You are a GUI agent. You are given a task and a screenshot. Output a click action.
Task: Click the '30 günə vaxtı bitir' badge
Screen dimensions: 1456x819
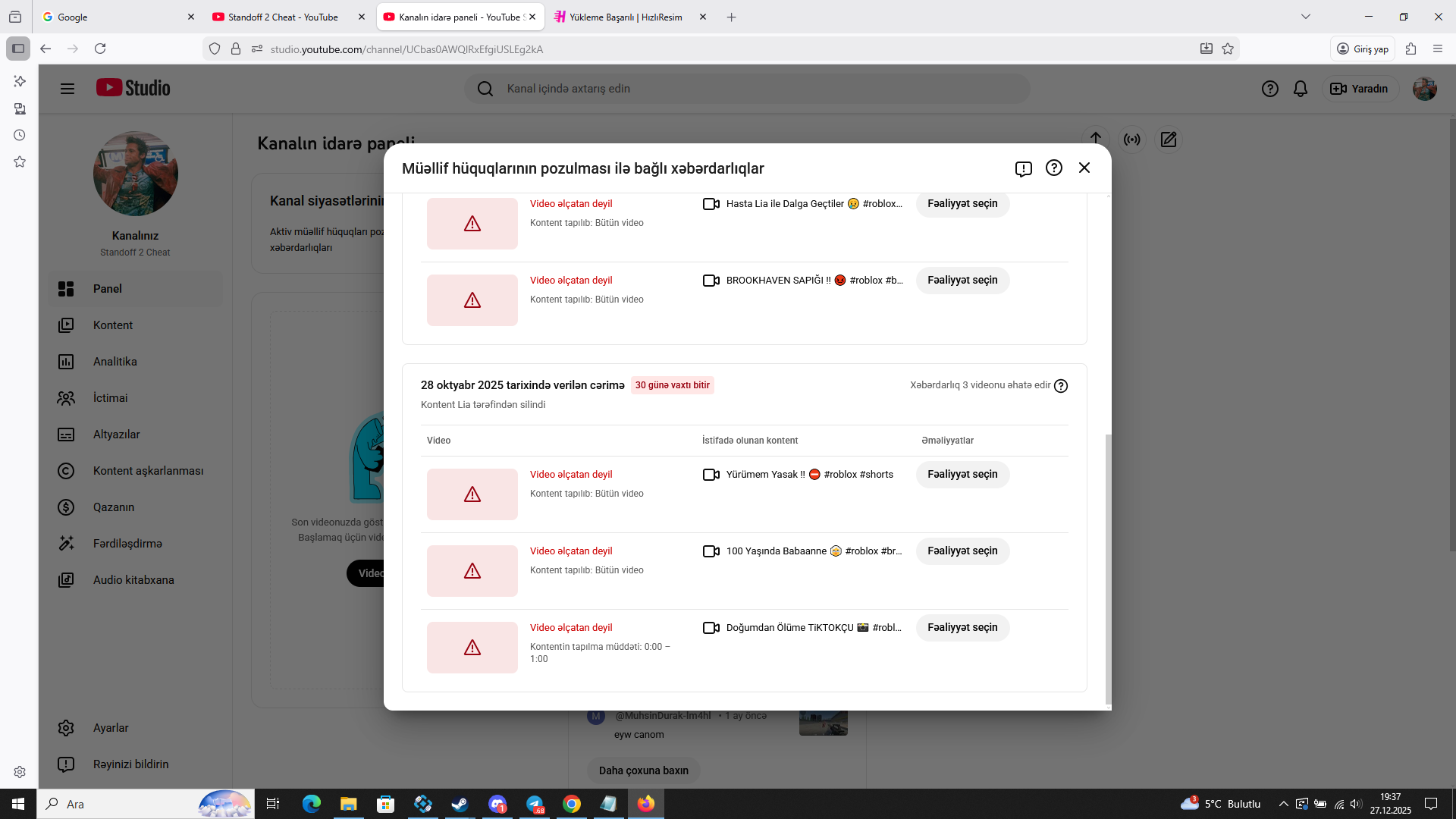point(673,385)
